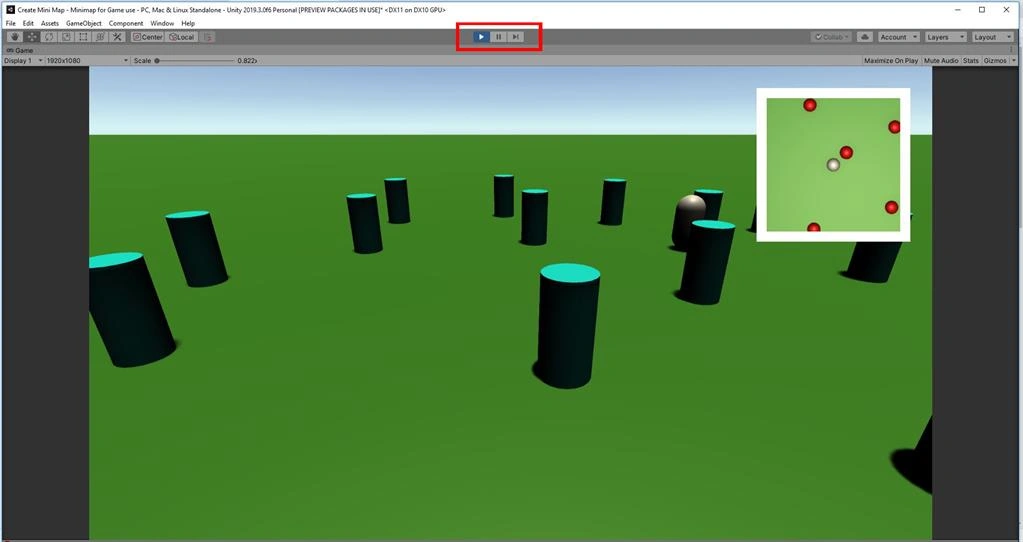Screen dimensions: 1023x542
Task: Click the Scale slider handle
Action: [157, 61]
